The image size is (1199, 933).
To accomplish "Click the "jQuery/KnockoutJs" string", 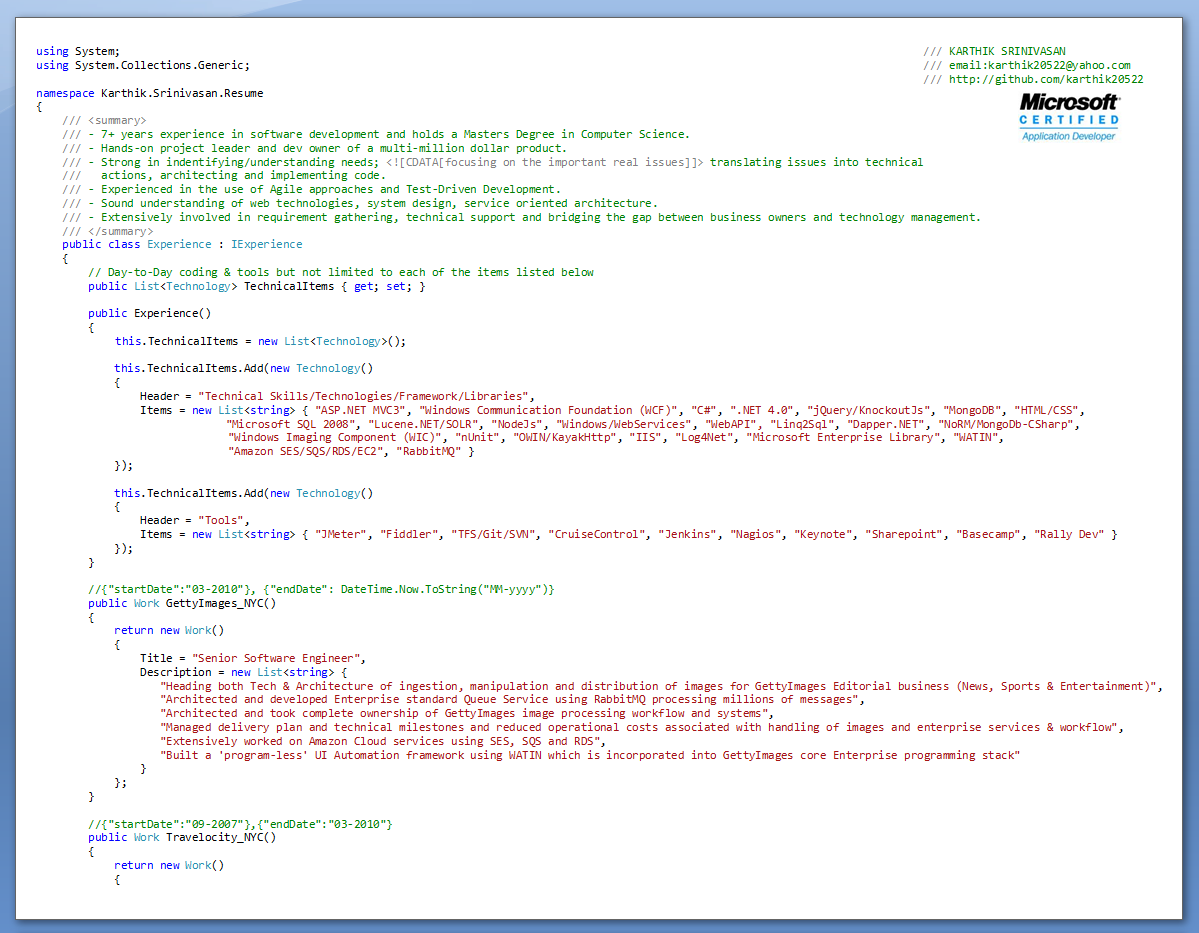I will [x=868, y=410].
